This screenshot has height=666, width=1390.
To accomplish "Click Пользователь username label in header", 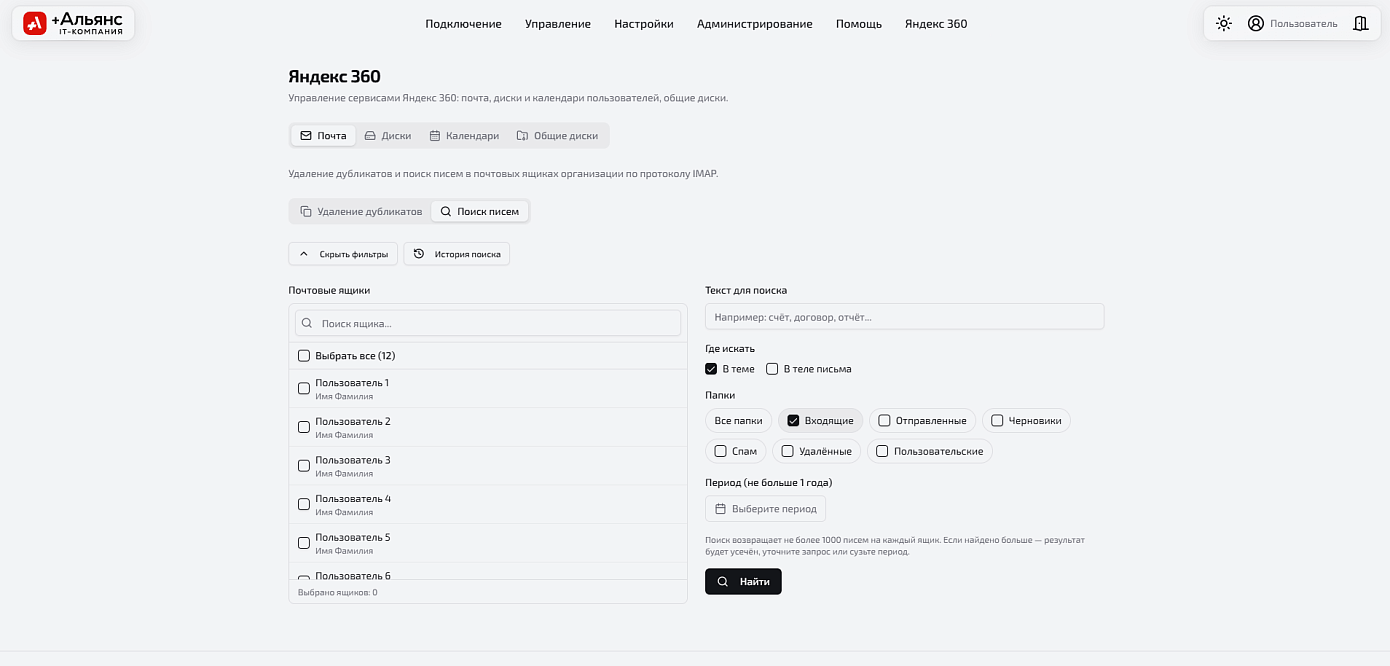I will pos(1303,24).
